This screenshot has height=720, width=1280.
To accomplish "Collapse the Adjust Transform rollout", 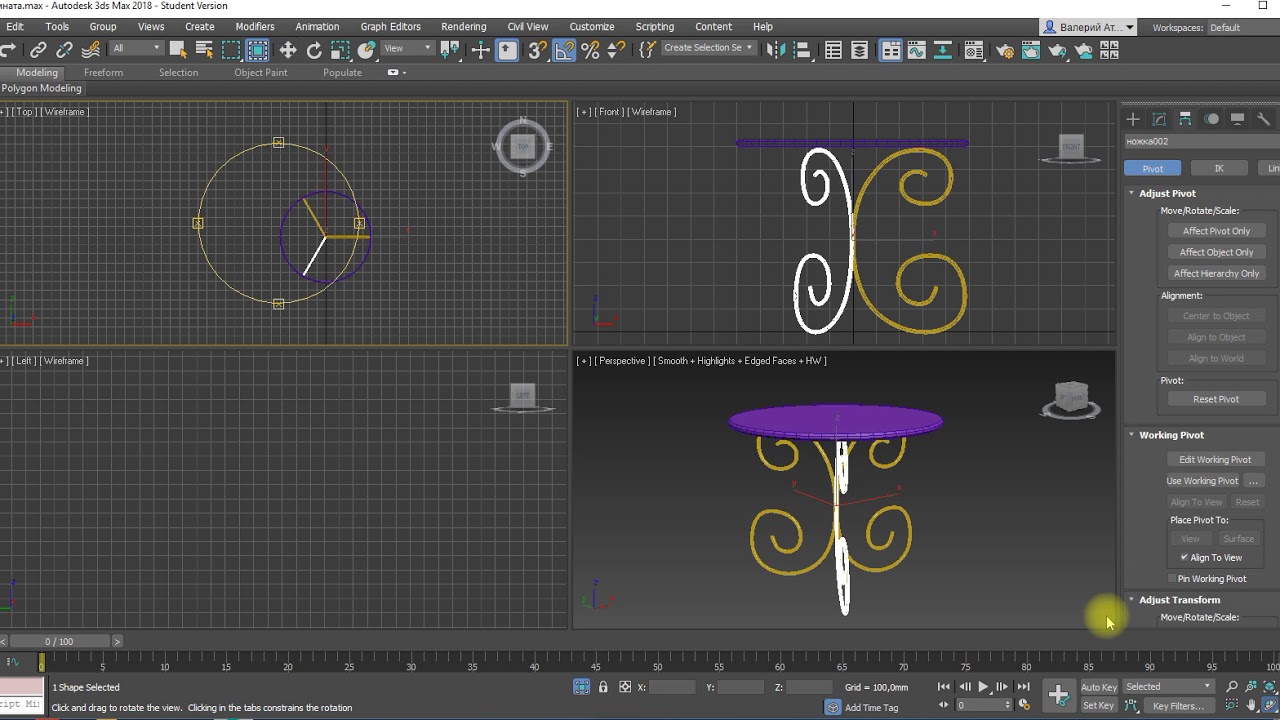I will click(x=1179, y=600).
